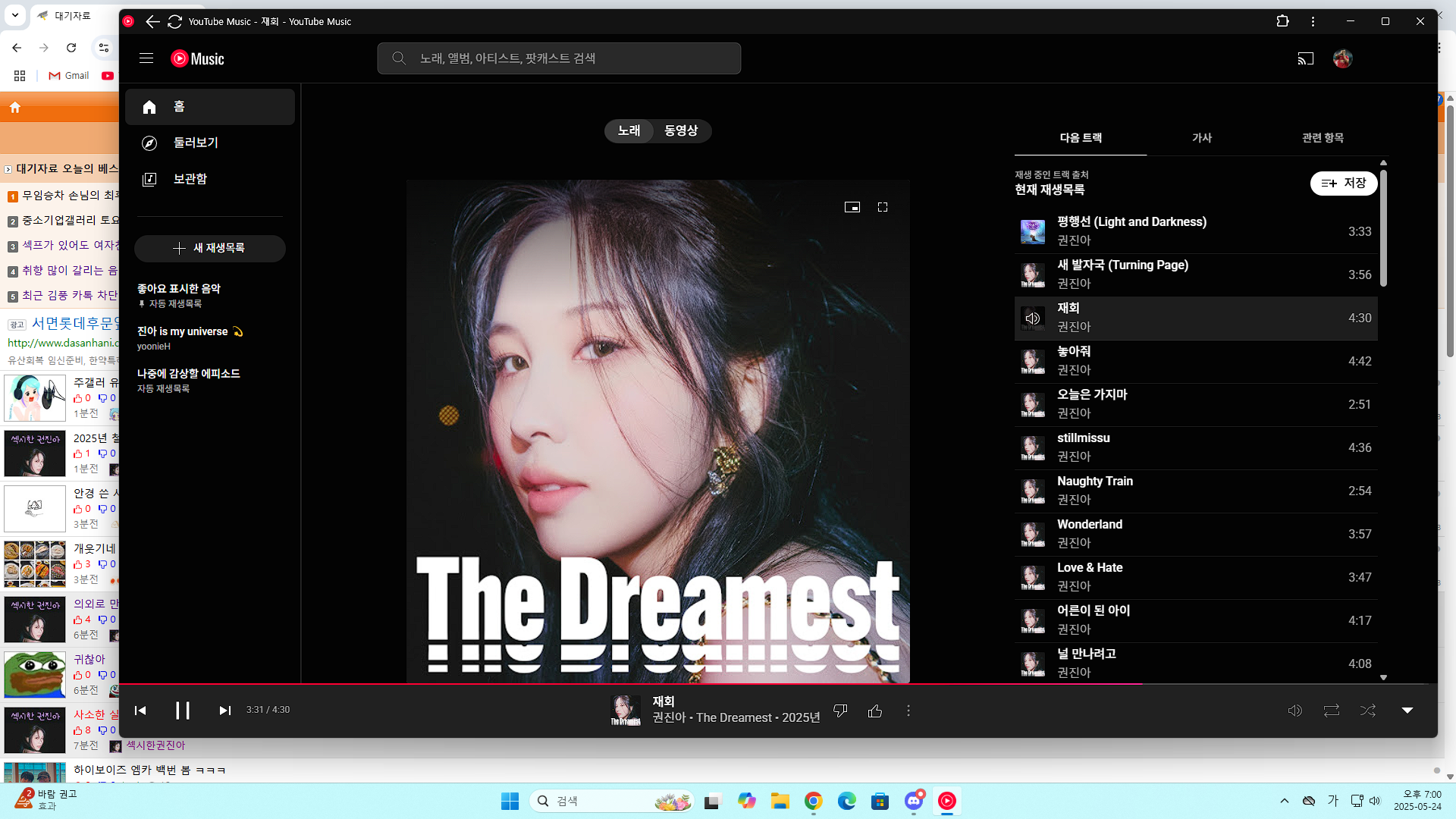The image size is (1456, 819).
Task: Skip to next track
Action: (x=224, y=711)
